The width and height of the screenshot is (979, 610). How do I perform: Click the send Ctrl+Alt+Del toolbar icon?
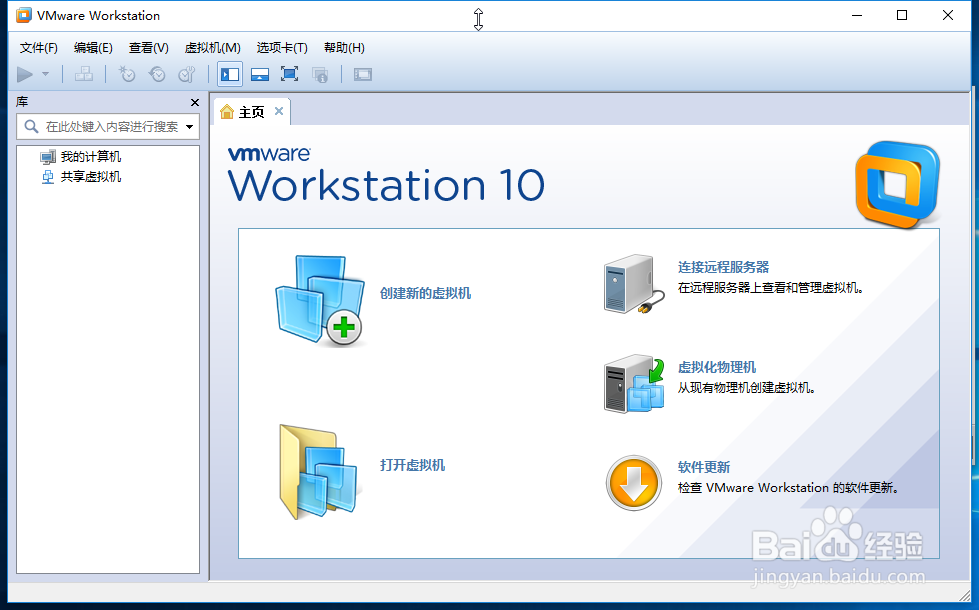84,75
